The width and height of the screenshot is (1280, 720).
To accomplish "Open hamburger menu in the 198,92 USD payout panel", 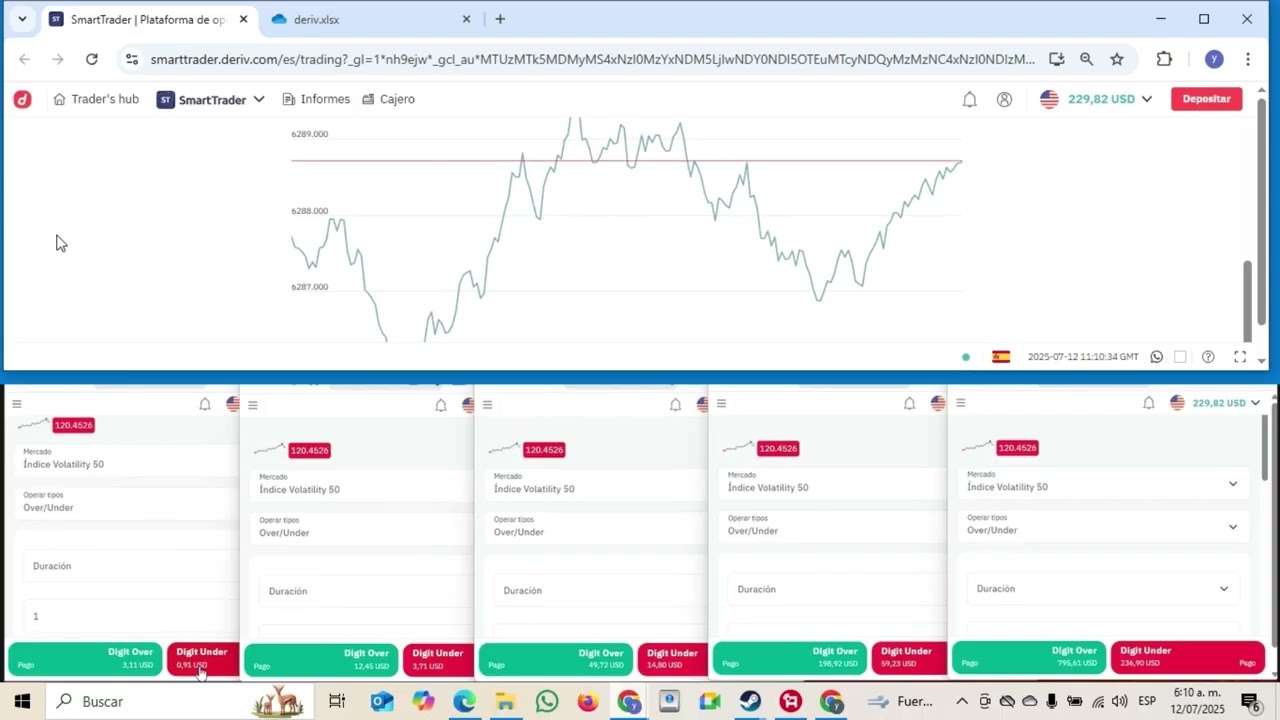I will tap(721, 403).
